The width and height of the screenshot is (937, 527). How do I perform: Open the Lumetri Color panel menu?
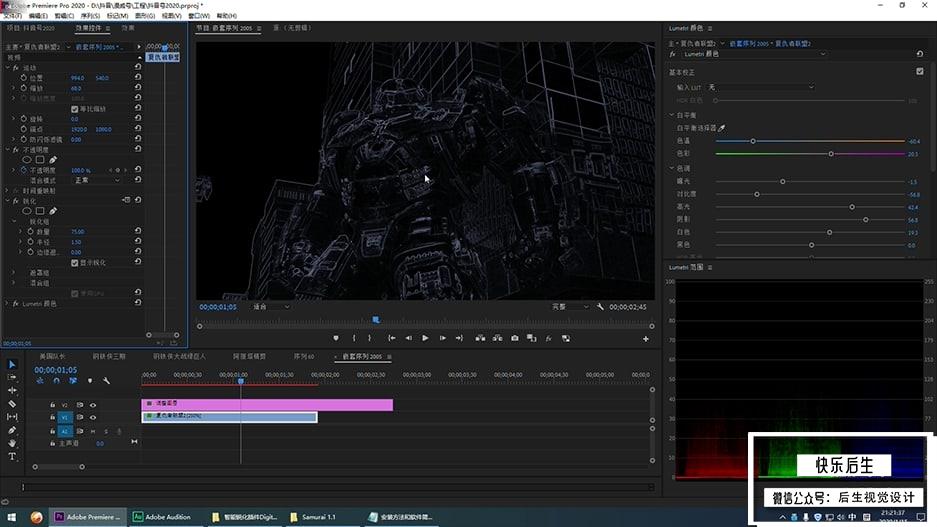pyautogui.click(x=710, y=28)
